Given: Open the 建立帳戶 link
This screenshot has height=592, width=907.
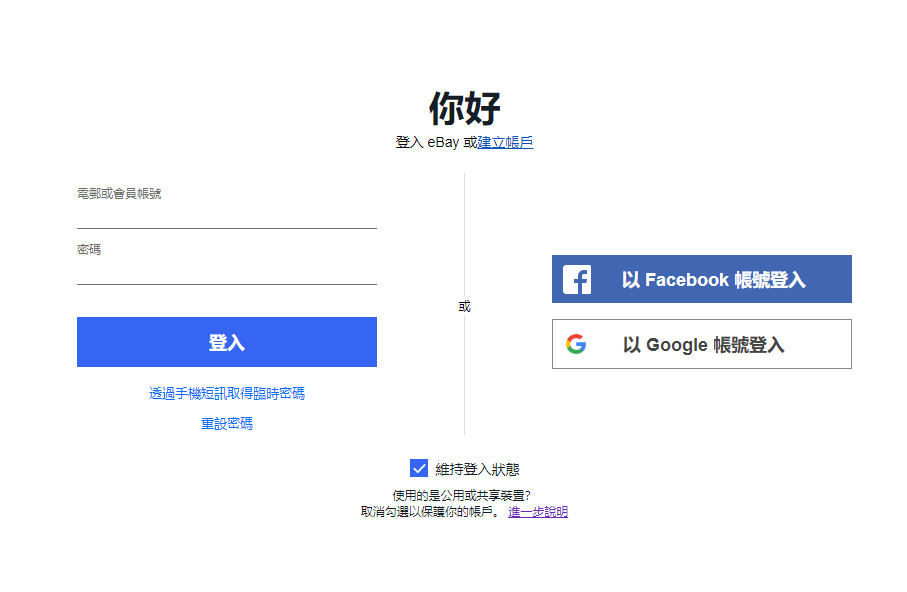Looking at the screenshot, I should pos(505,142).
